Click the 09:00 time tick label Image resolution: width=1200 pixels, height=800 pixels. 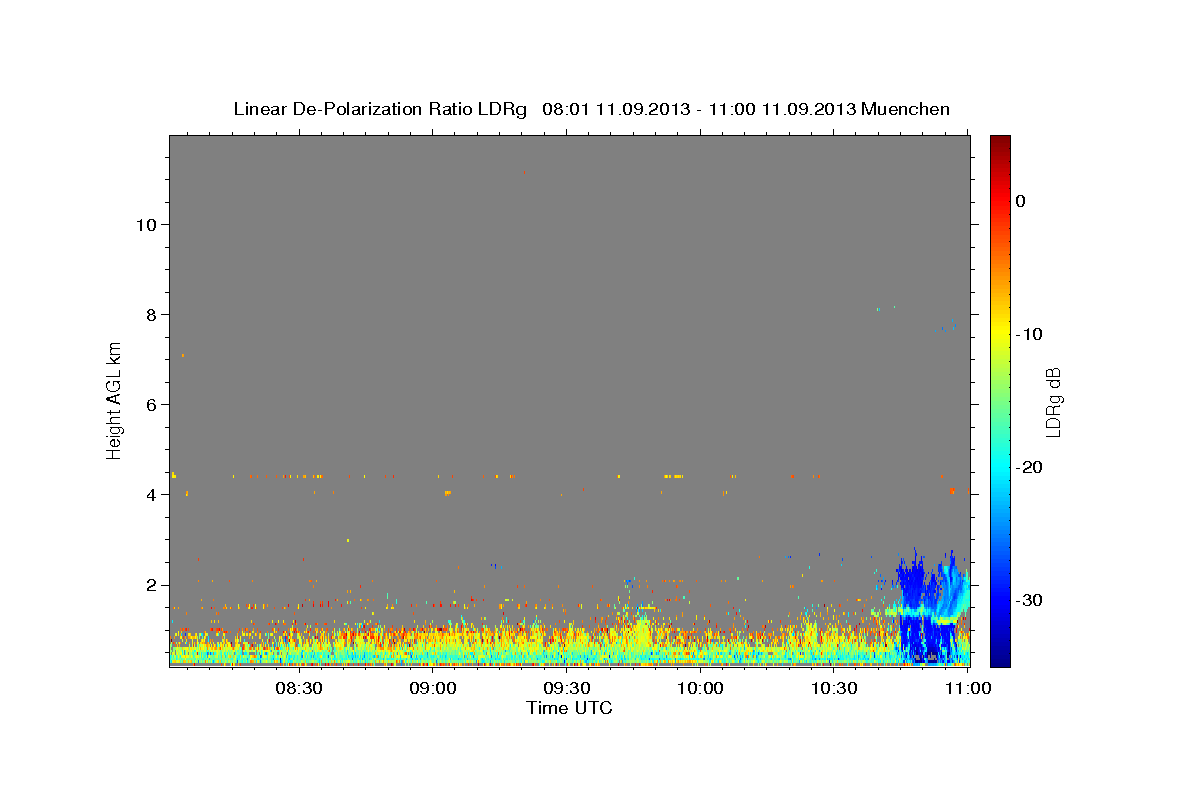(x=433, y=688)
